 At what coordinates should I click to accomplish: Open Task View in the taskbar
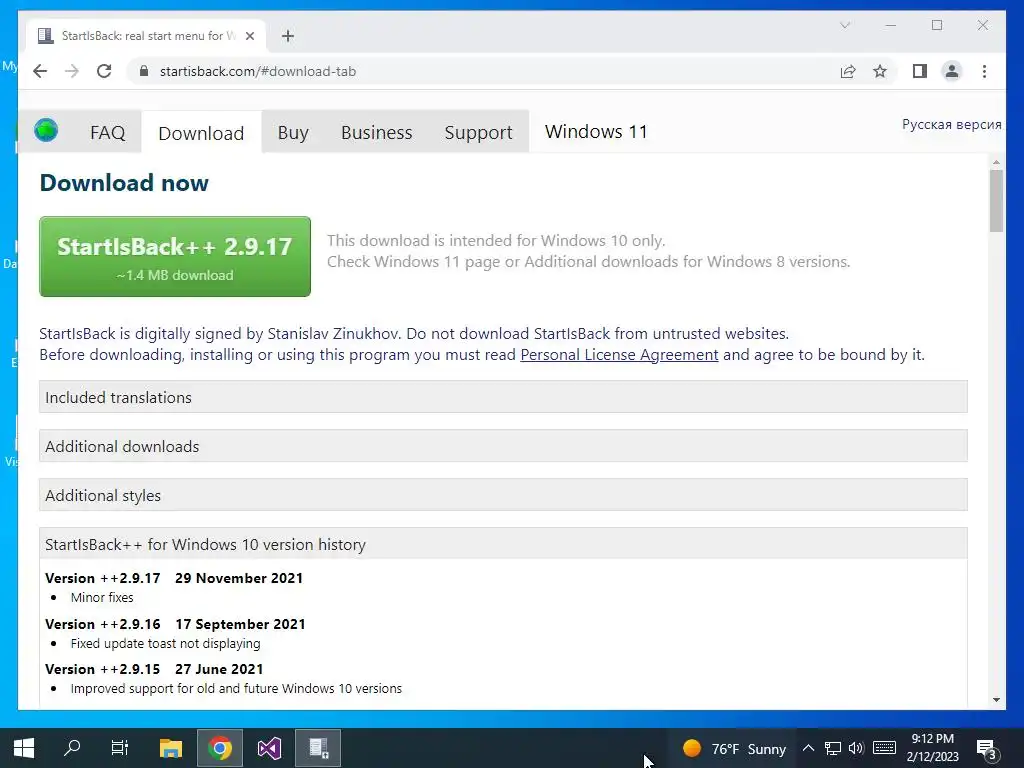click(x=120, y=748)
